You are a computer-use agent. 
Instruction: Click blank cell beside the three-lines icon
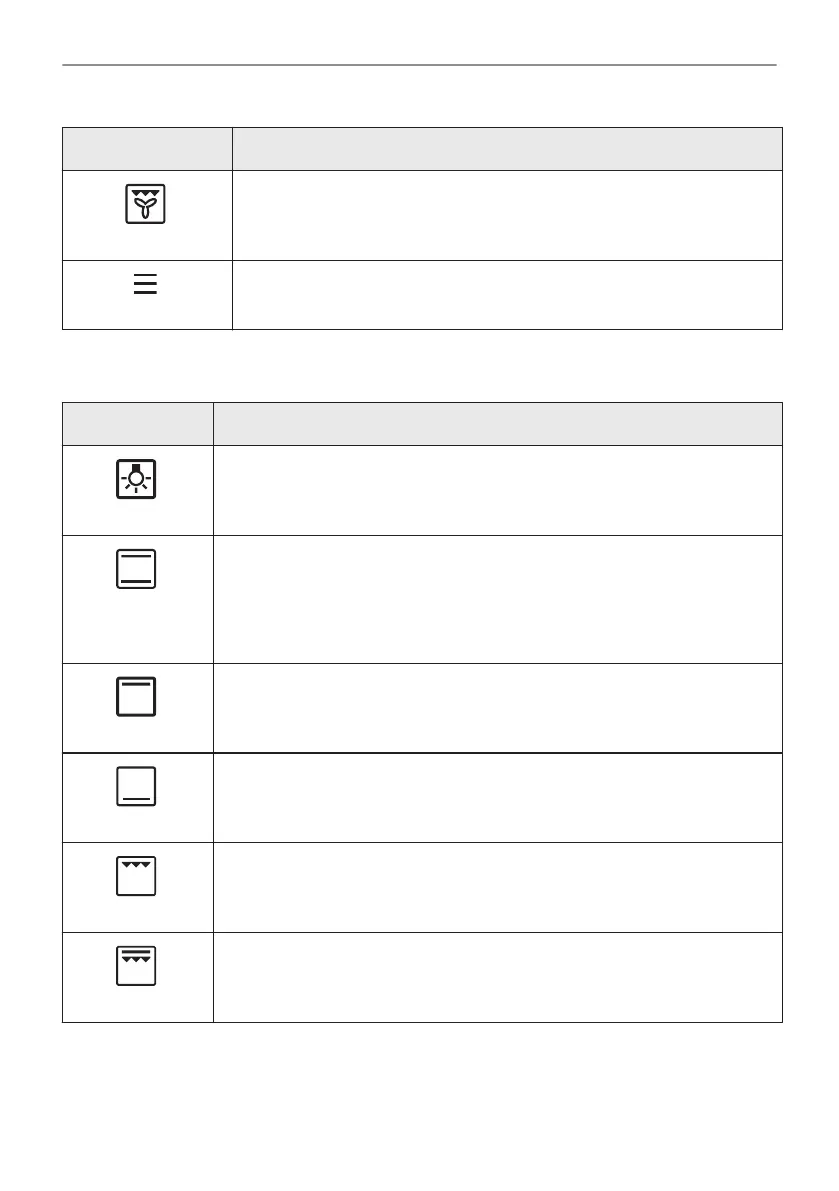[507, 295]
